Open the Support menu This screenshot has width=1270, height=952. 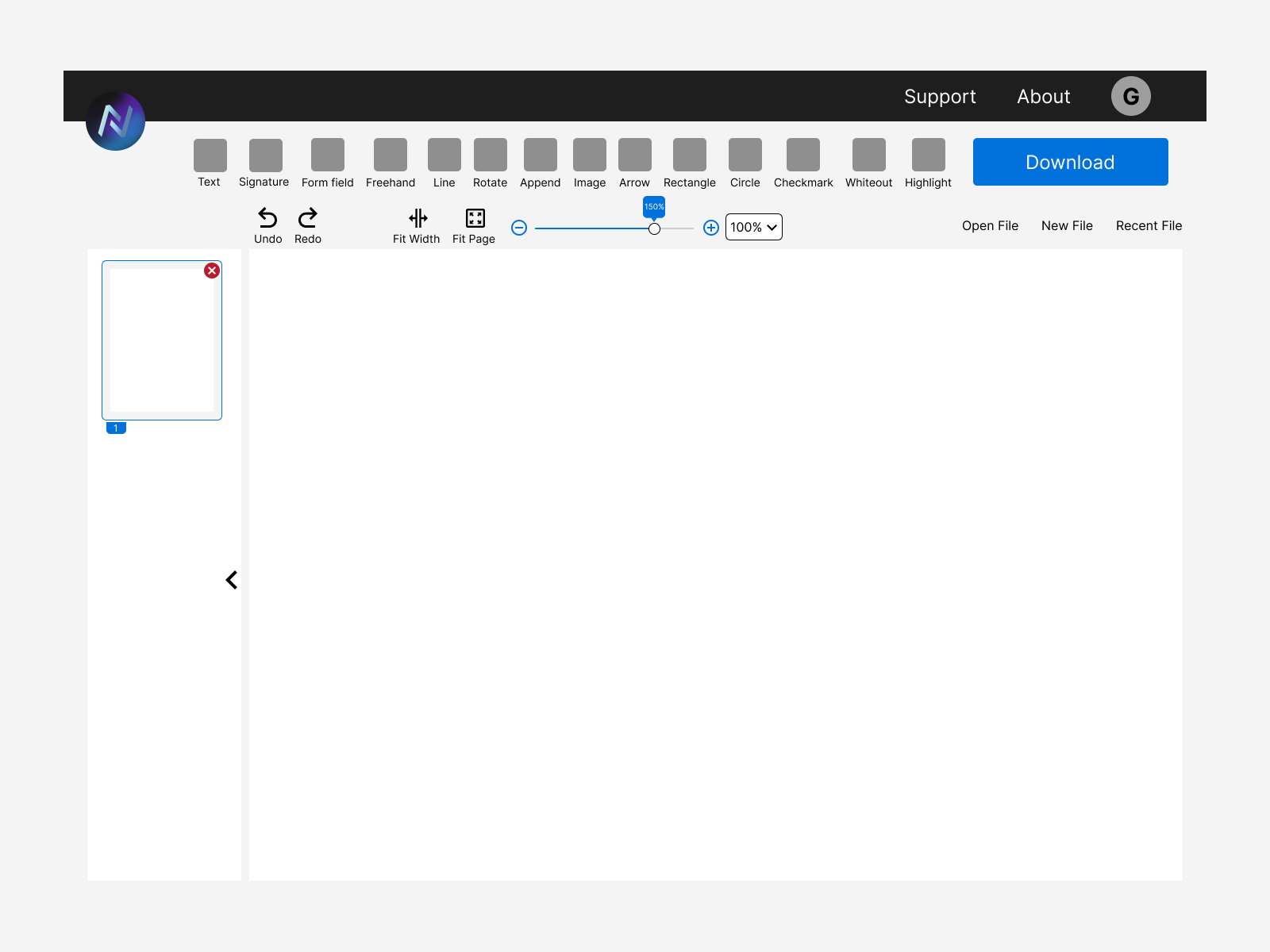[x=940, y=96]
